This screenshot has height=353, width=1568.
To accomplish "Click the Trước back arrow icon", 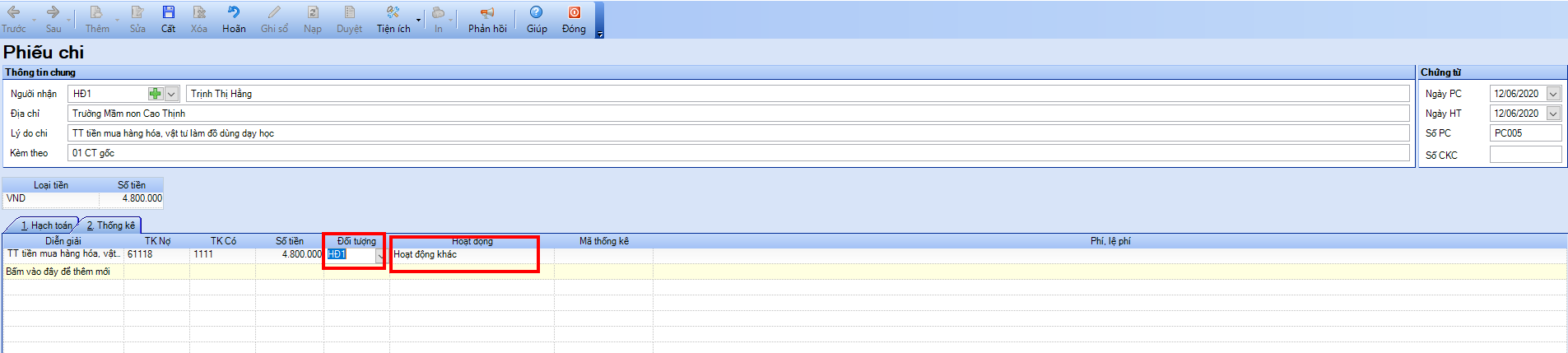I will (x=13, y=12).
